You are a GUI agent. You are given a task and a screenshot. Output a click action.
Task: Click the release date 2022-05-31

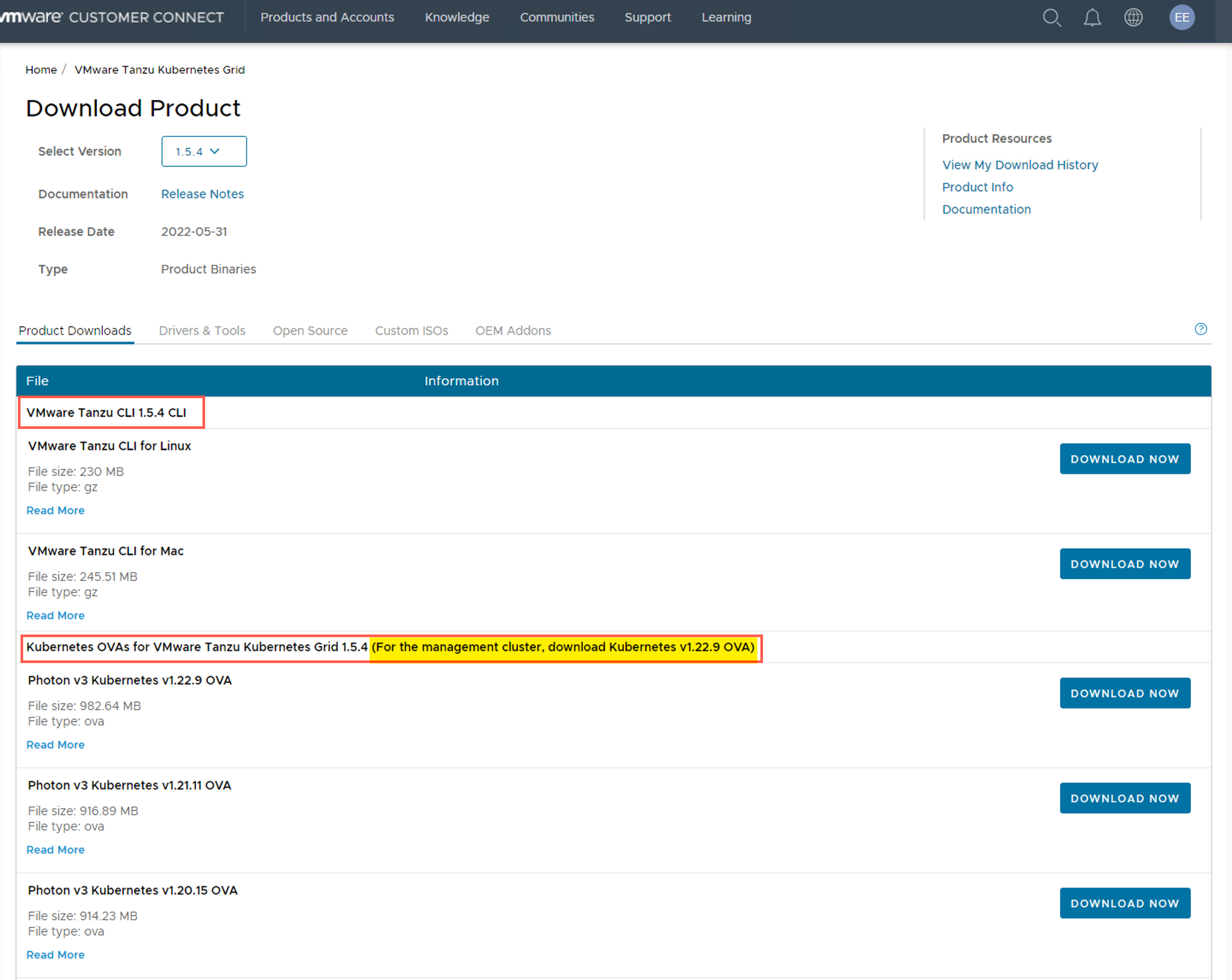point(194,232)
